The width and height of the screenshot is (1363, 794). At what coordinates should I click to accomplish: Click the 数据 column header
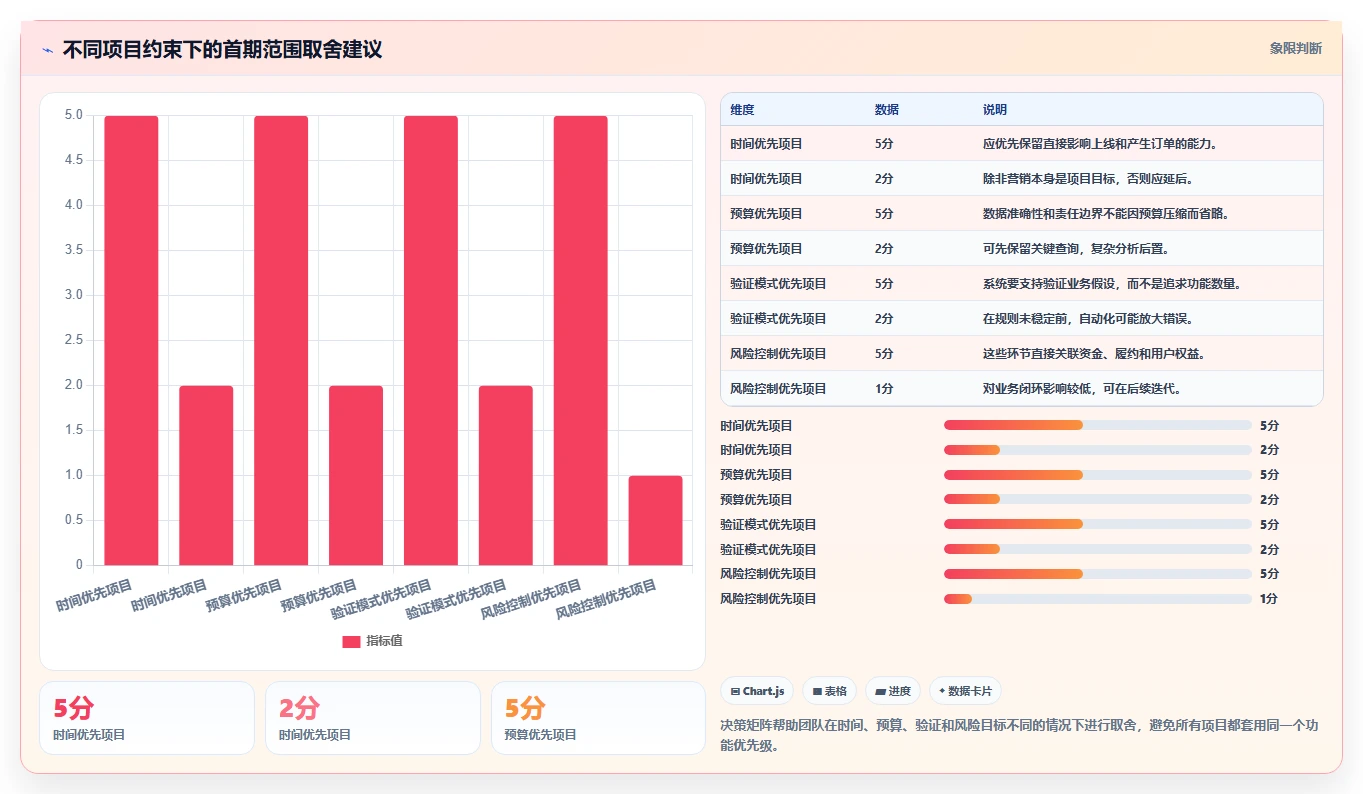tap(886, 109)
